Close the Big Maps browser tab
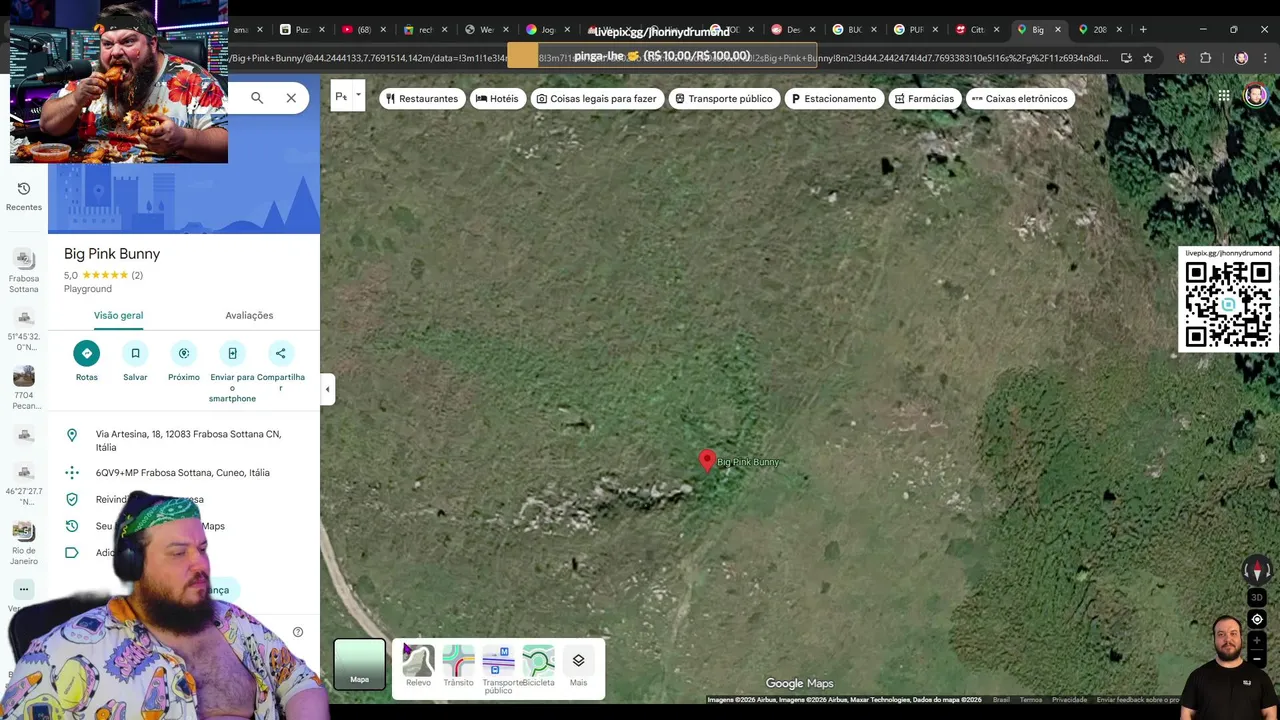This screenshot has width=1280, height=720. click(1057, 29)
